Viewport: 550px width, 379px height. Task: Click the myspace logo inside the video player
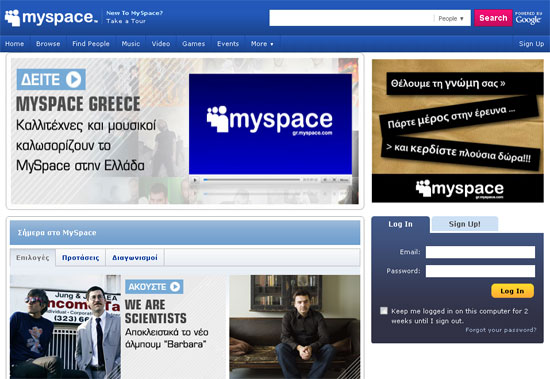pos(269,120)
